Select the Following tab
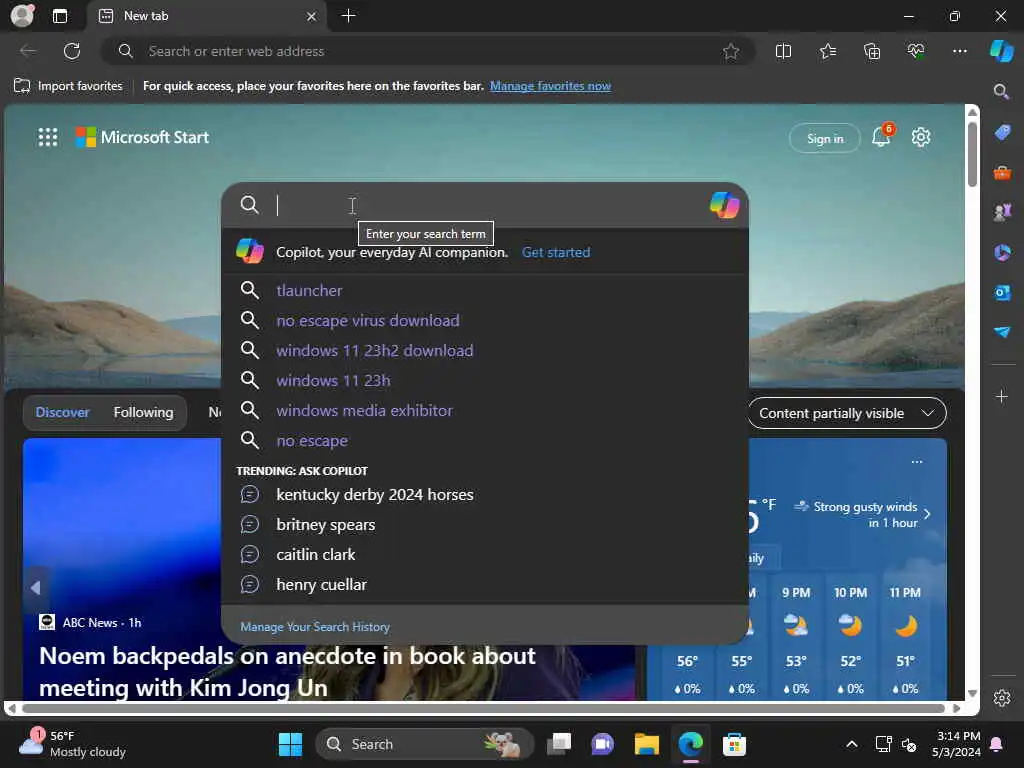This screenshot has width=1024, height=768. pyautogui.click(x=144, y=412)
